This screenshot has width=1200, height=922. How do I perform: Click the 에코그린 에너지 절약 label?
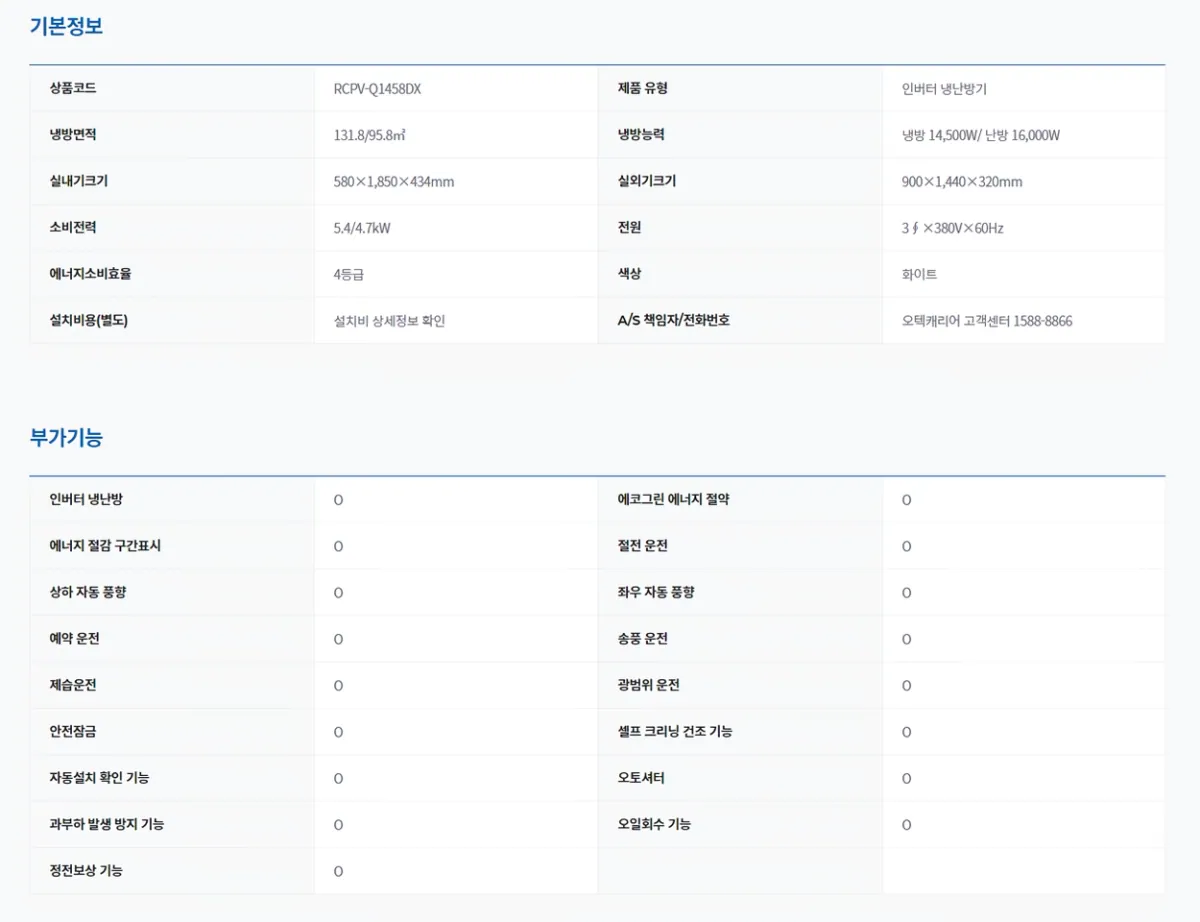673,499
